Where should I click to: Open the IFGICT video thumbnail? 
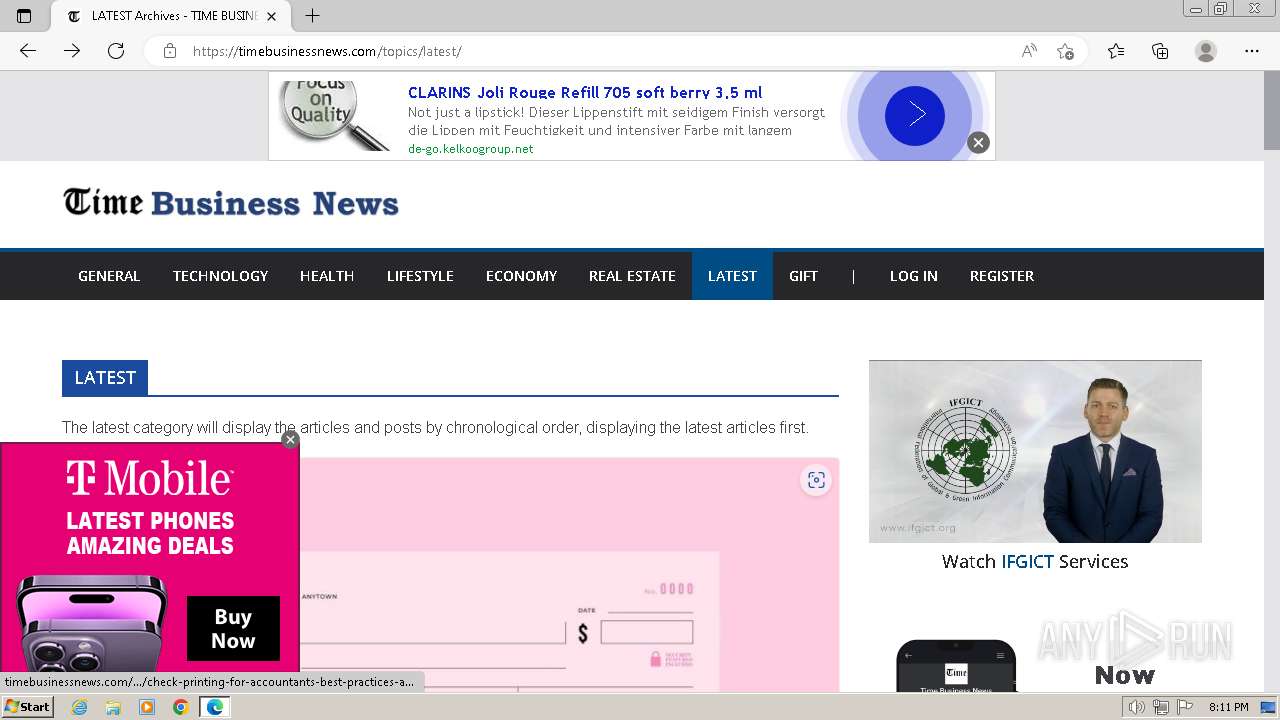(1035, 451)
